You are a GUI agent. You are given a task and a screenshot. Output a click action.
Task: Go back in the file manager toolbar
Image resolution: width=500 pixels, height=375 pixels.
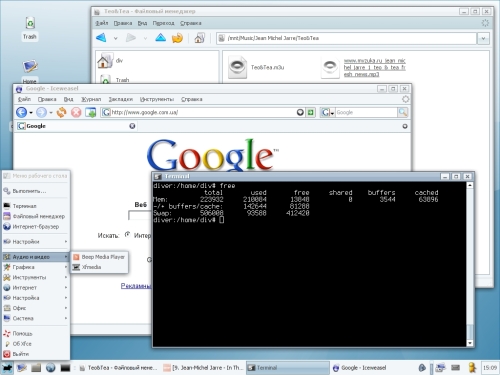pyautogui.click(x=101, y=38)
